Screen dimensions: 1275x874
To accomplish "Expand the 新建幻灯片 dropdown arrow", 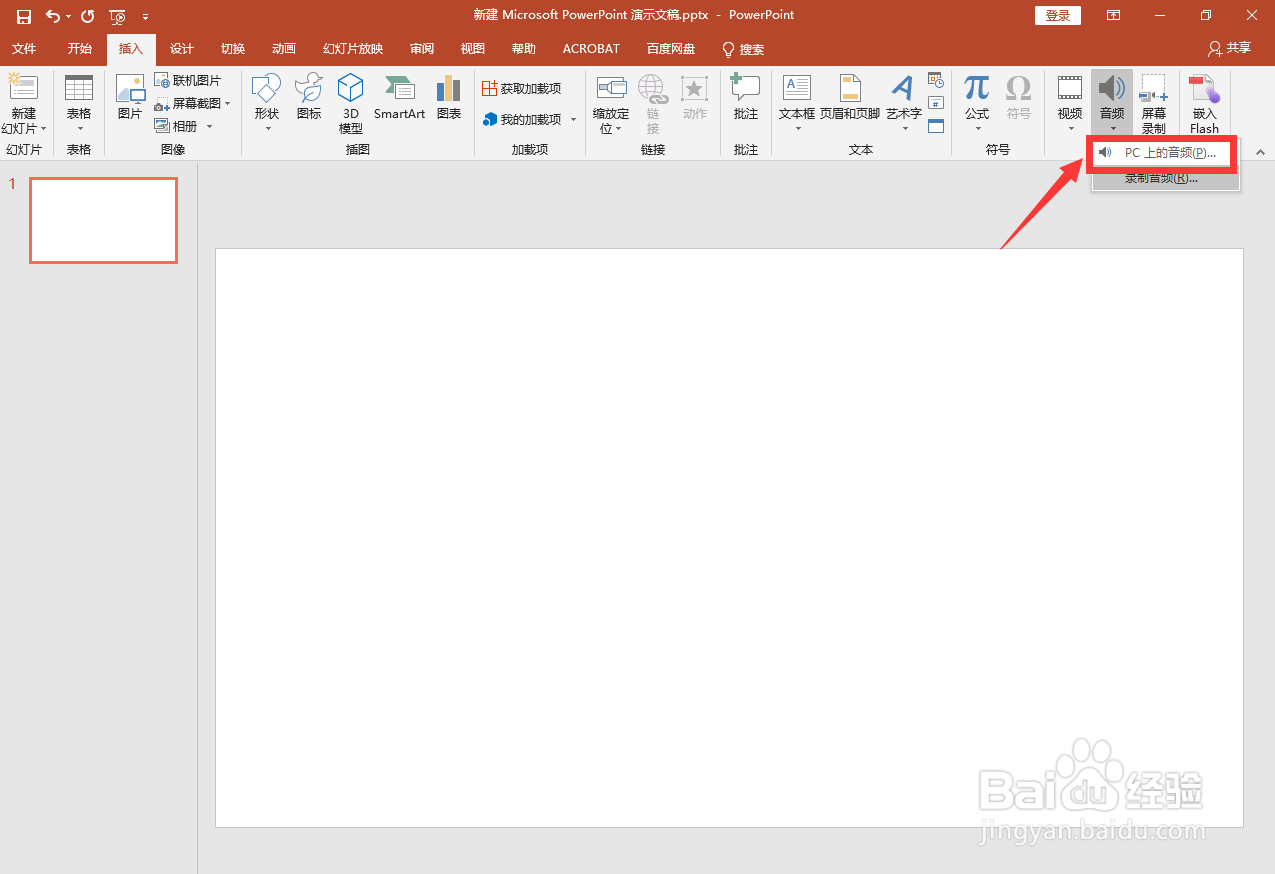I will 44,129.
